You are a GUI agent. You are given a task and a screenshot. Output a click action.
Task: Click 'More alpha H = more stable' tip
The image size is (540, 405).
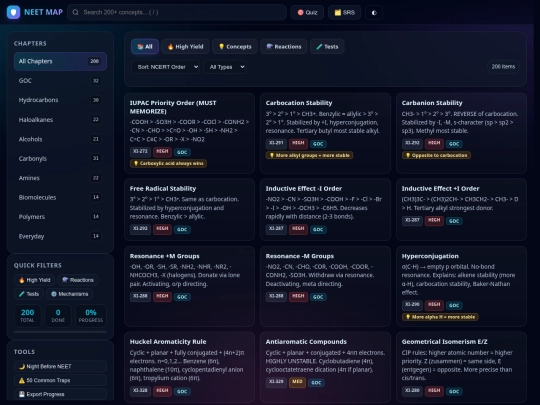coord(440,317)
